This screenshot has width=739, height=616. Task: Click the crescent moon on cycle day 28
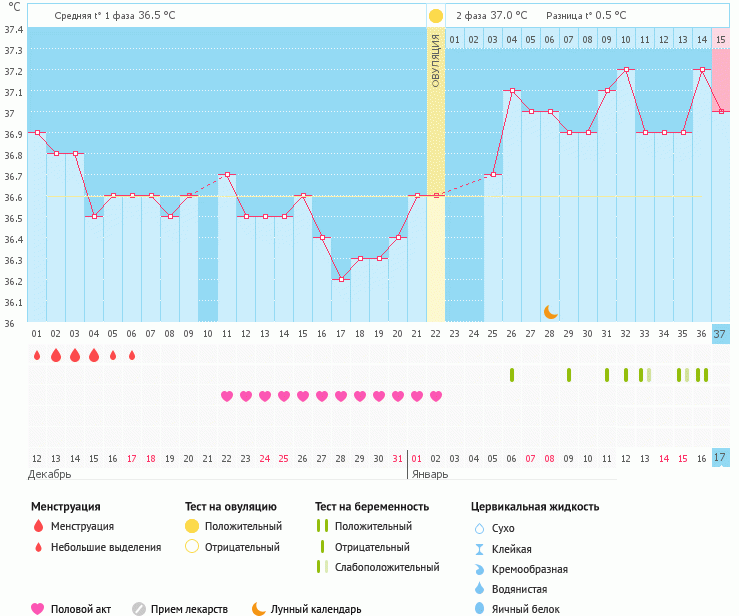click(x=550, y=312)
